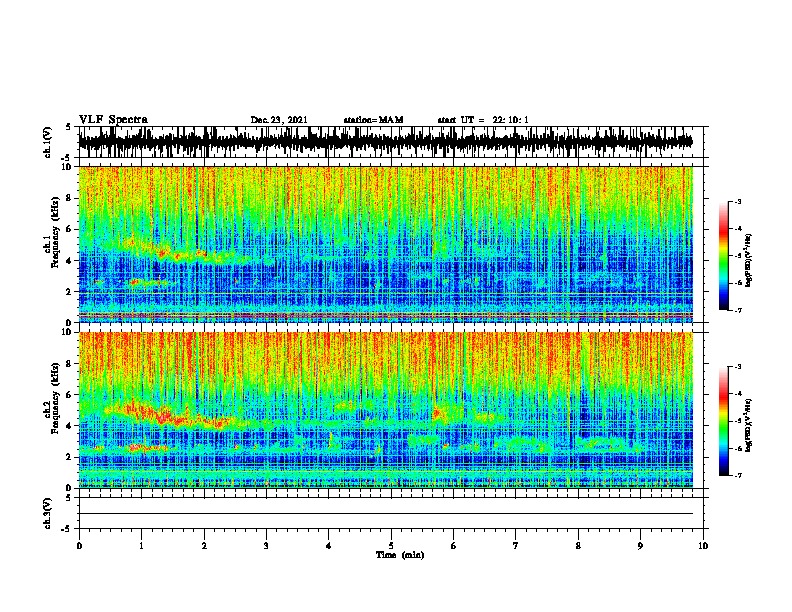Image resolution: width=792 pixels, height=612 pixels.
Task: Click the time axis tick label "4"
Action: (x=329, y=546)
